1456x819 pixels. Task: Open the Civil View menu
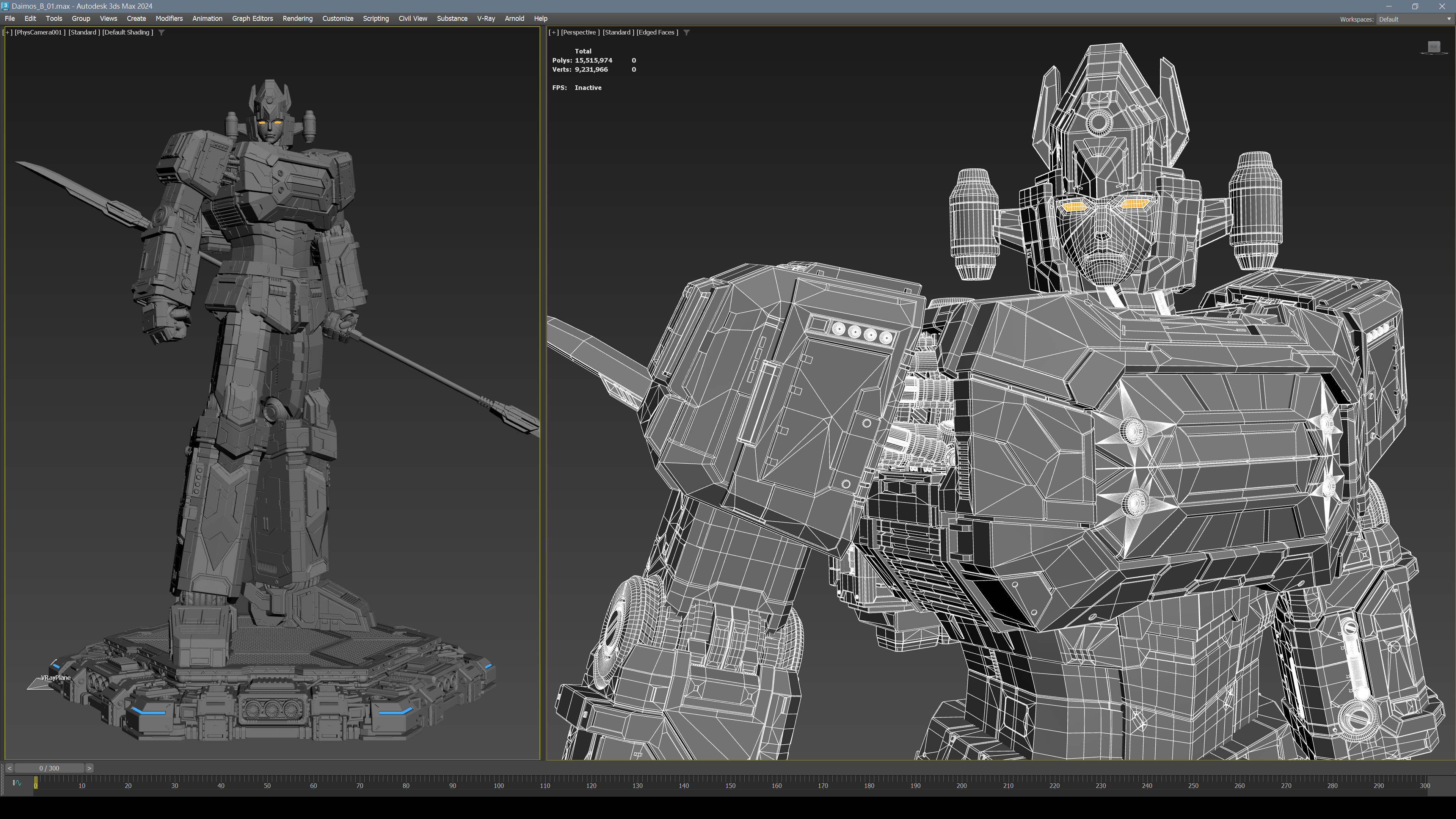413,19
